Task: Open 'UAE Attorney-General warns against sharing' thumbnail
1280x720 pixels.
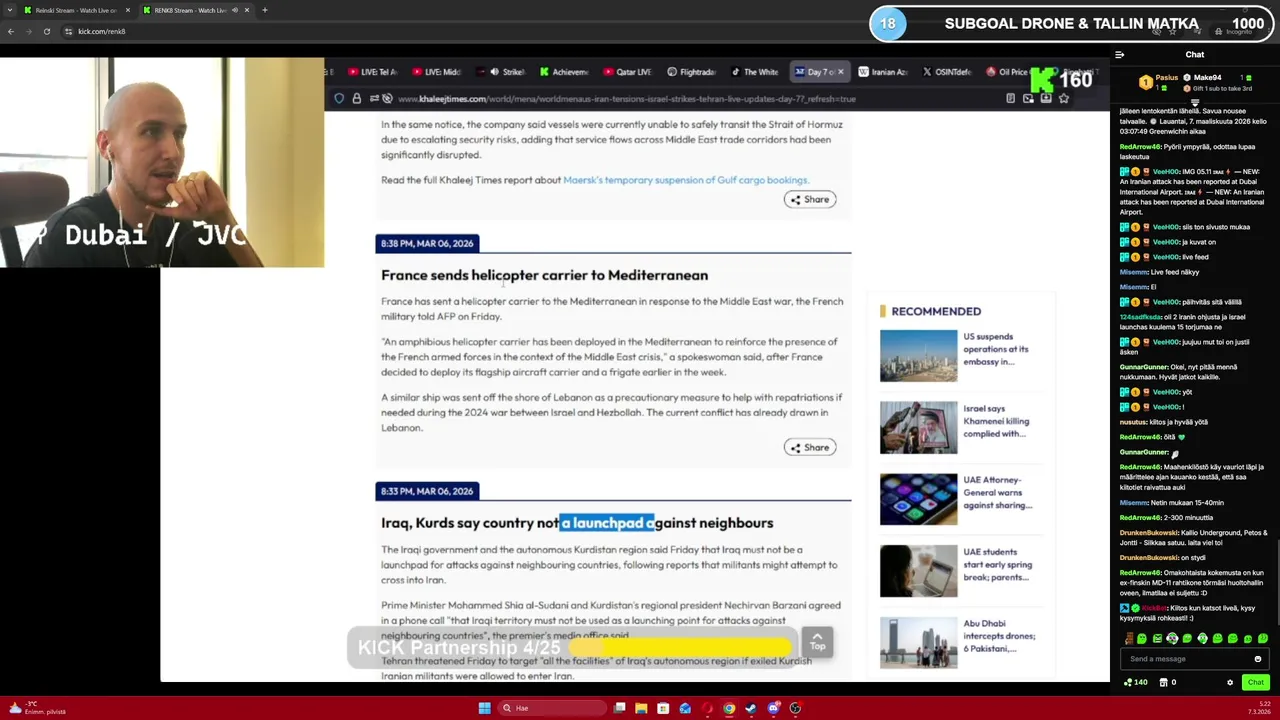Action: 918,499
